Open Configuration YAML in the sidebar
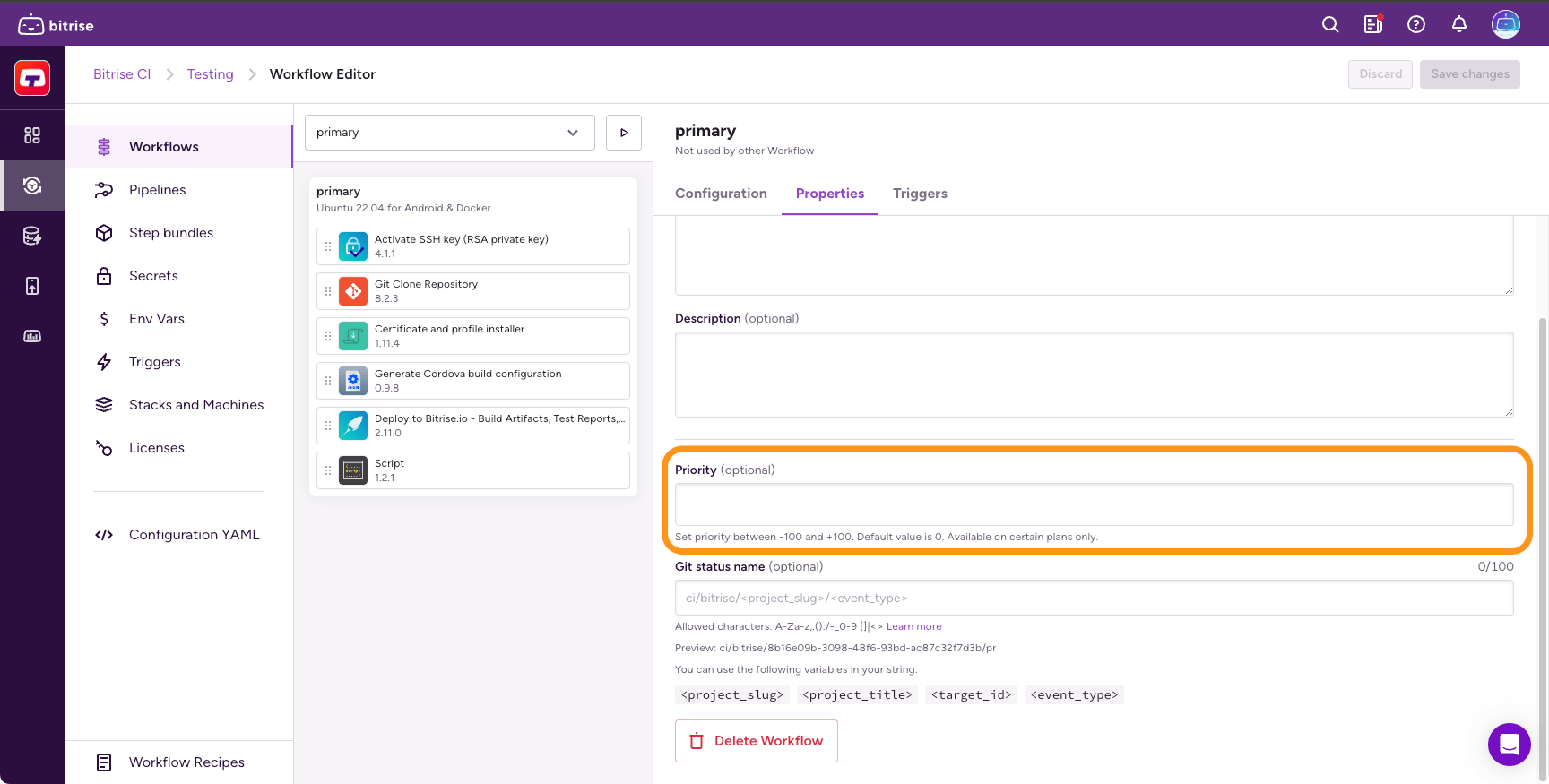The image size is (1549, 784). coord(194,535)
